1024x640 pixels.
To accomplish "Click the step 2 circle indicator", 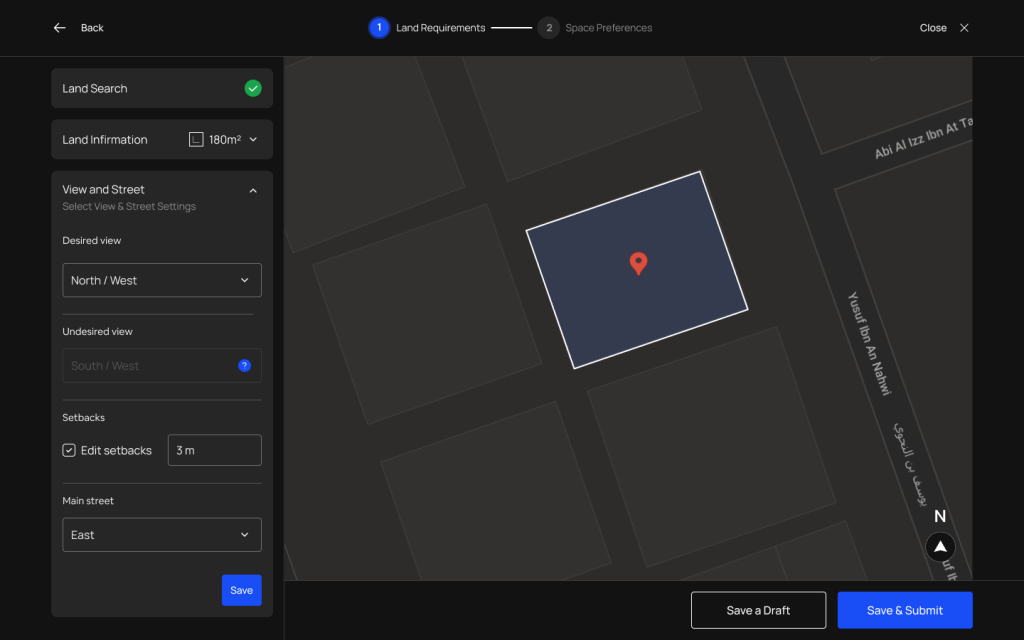I will [548, 28].
